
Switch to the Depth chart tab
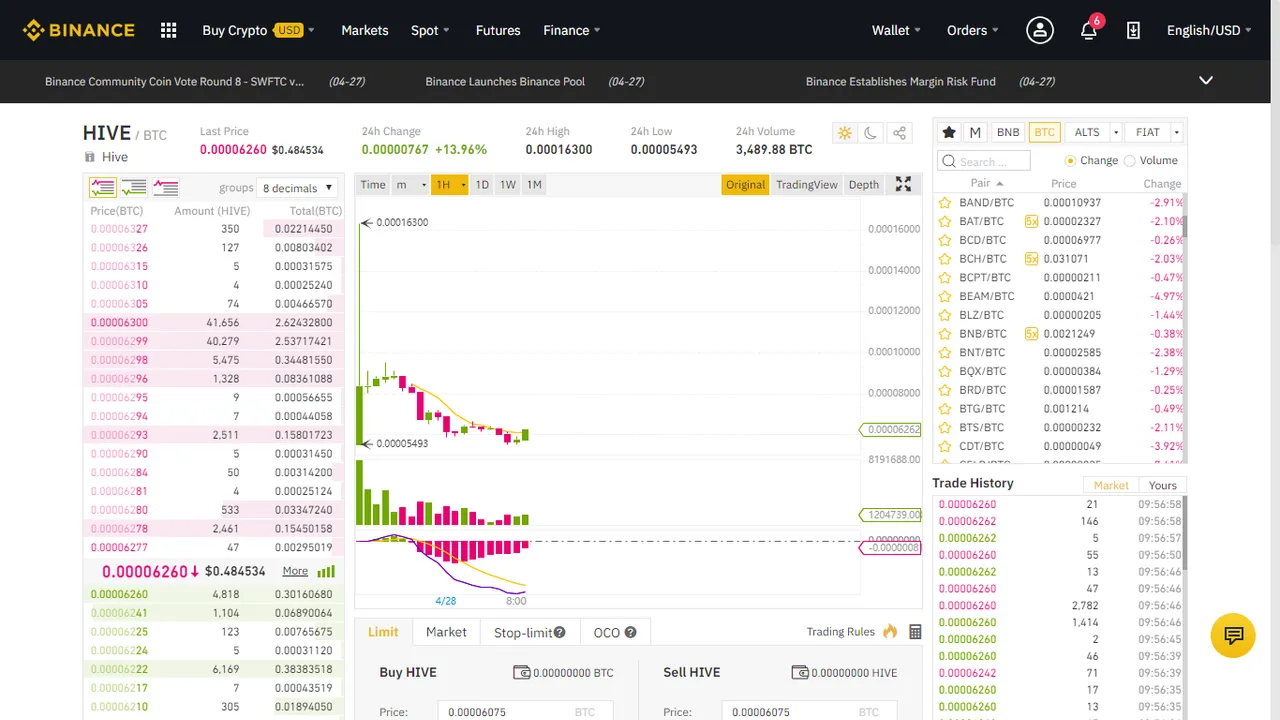(x=864, y=185)
